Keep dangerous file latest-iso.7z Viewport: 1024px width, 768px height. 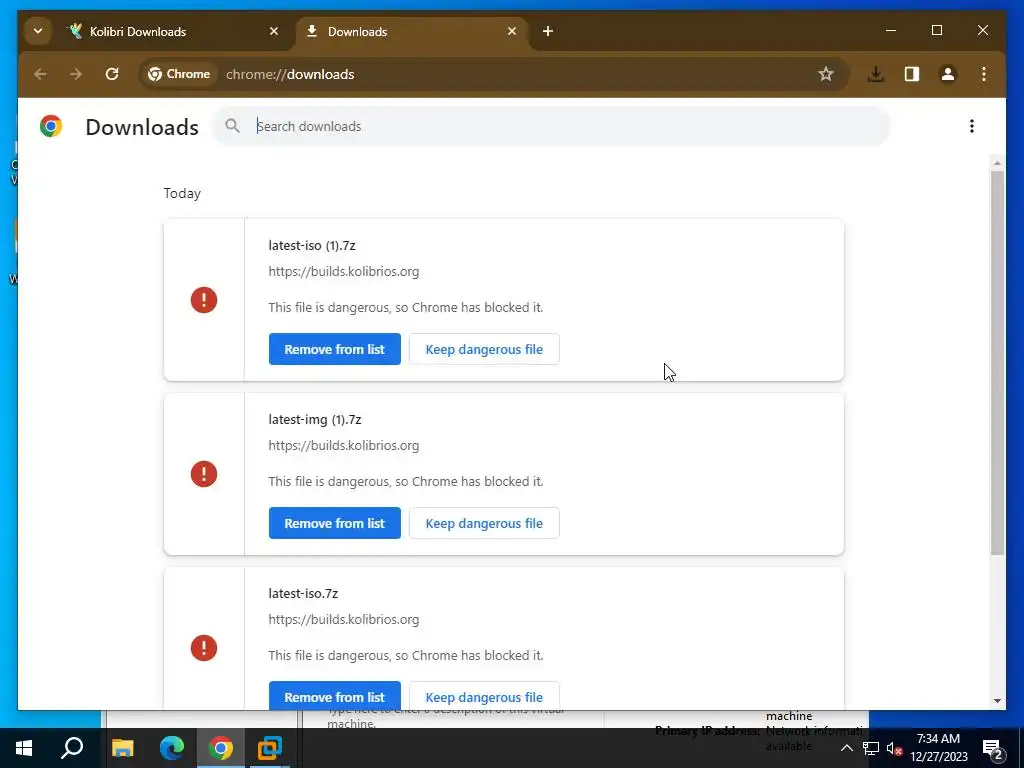(x=484, y=696)
